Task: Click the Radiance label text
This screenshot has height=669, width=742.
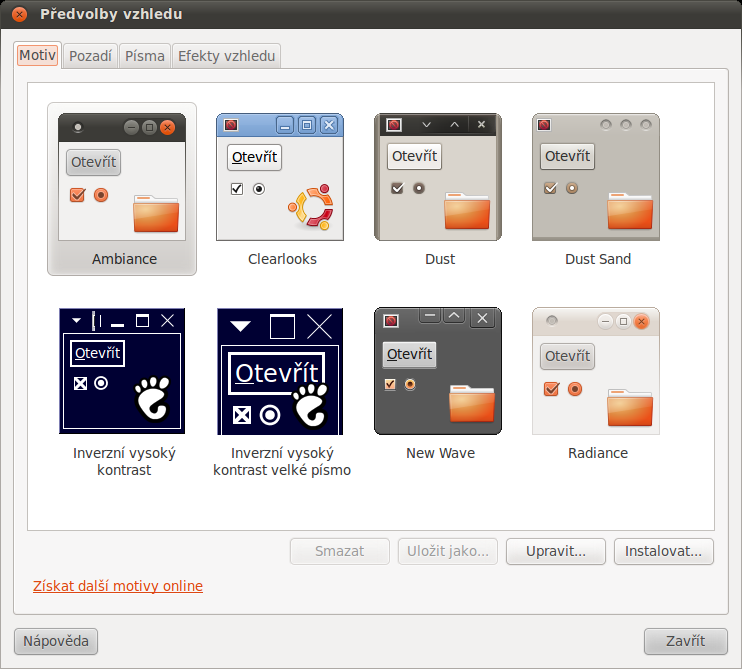Action: pyautogui.click(x=598, y=453)
